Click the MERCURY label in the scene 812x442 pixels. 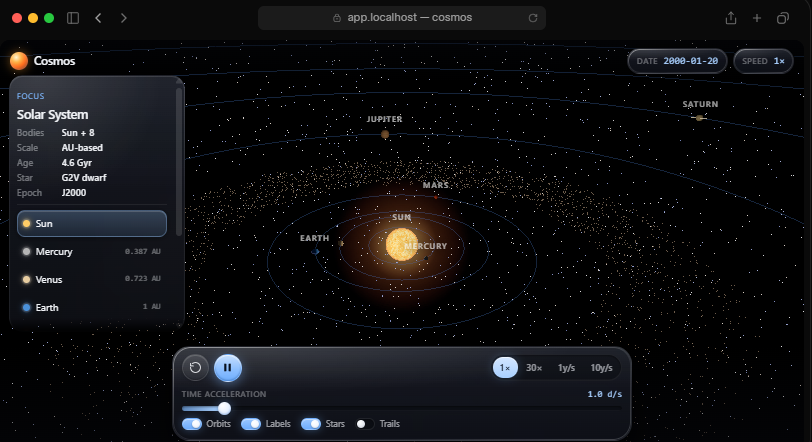426,246
